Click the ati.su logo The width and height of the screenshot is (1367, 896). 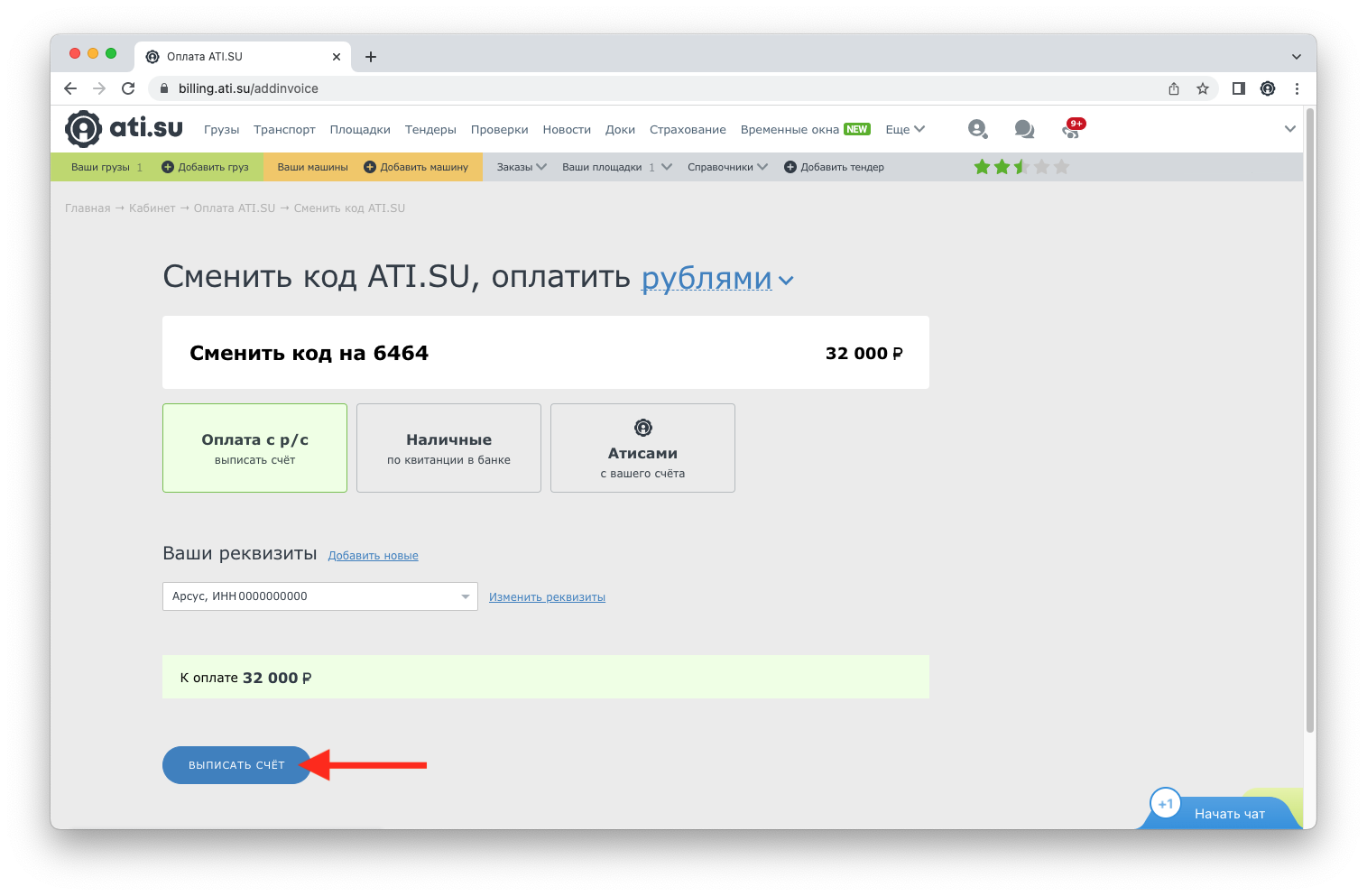pyautogui.click(x=124, y=128)
